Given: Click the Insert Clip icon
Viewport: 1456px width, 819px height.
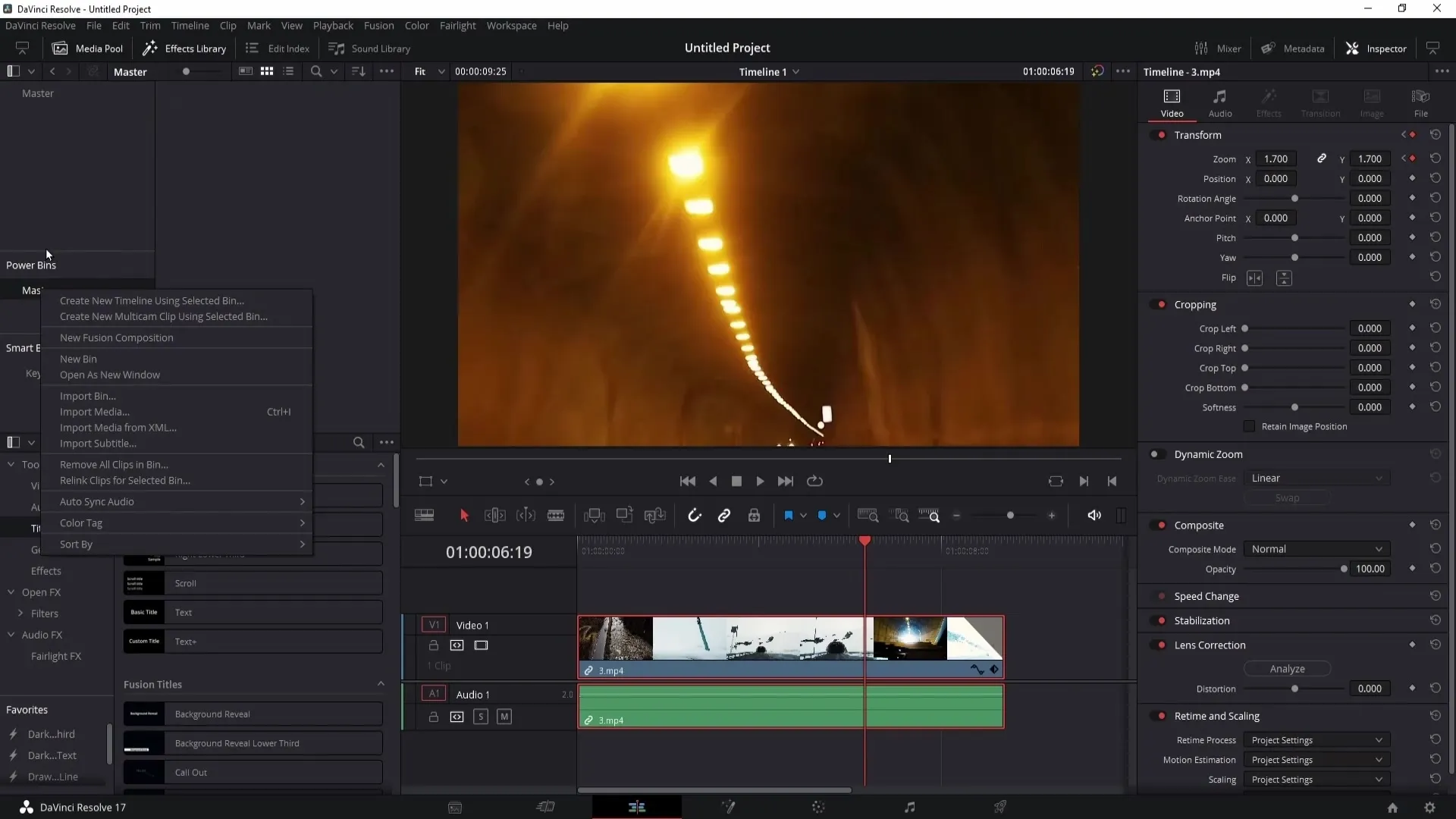Looking at the screenshot, I should [x=595, y=516].
